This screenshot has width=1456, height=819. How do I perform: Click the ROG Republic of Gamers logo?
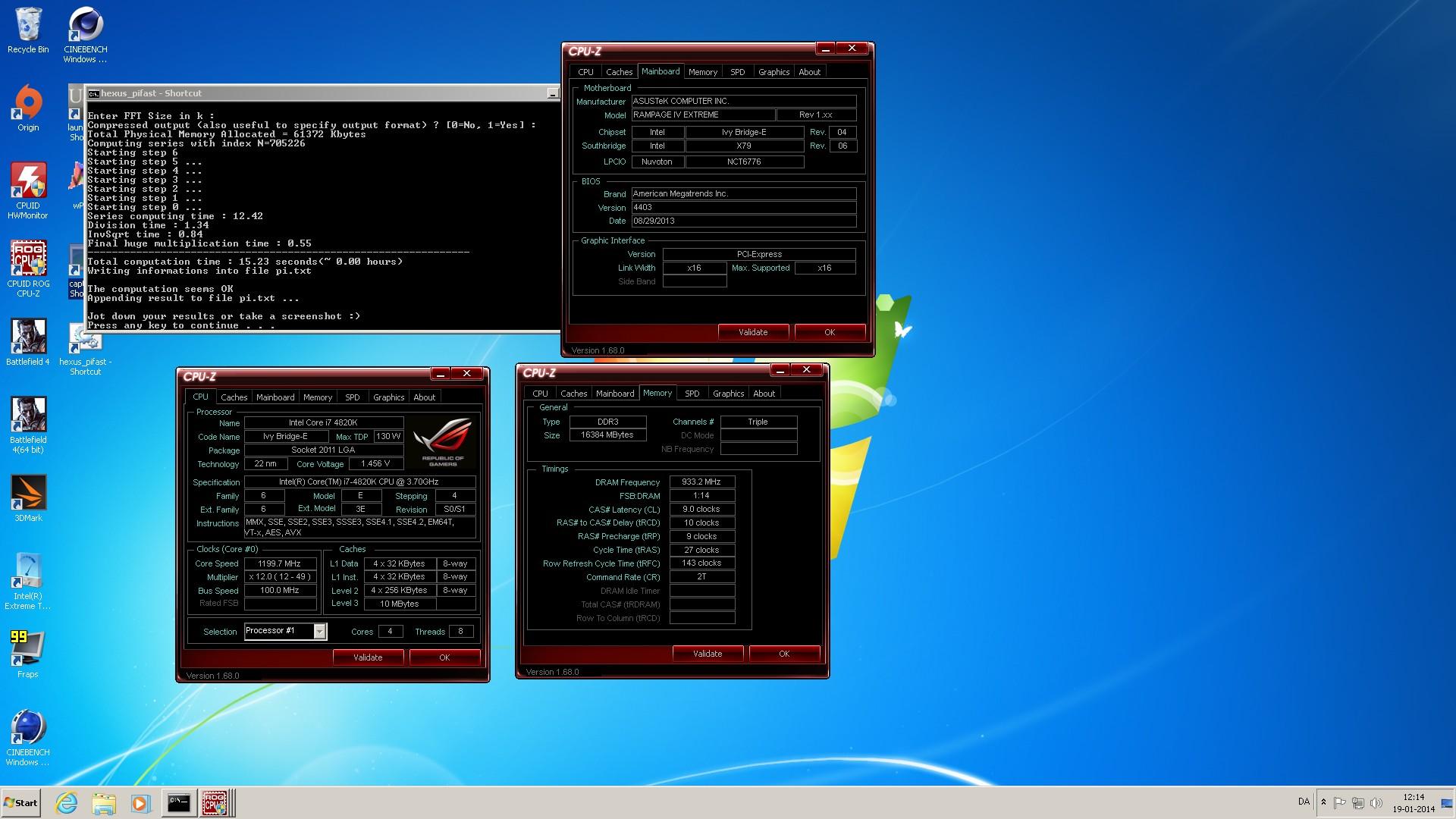[444, 441]
